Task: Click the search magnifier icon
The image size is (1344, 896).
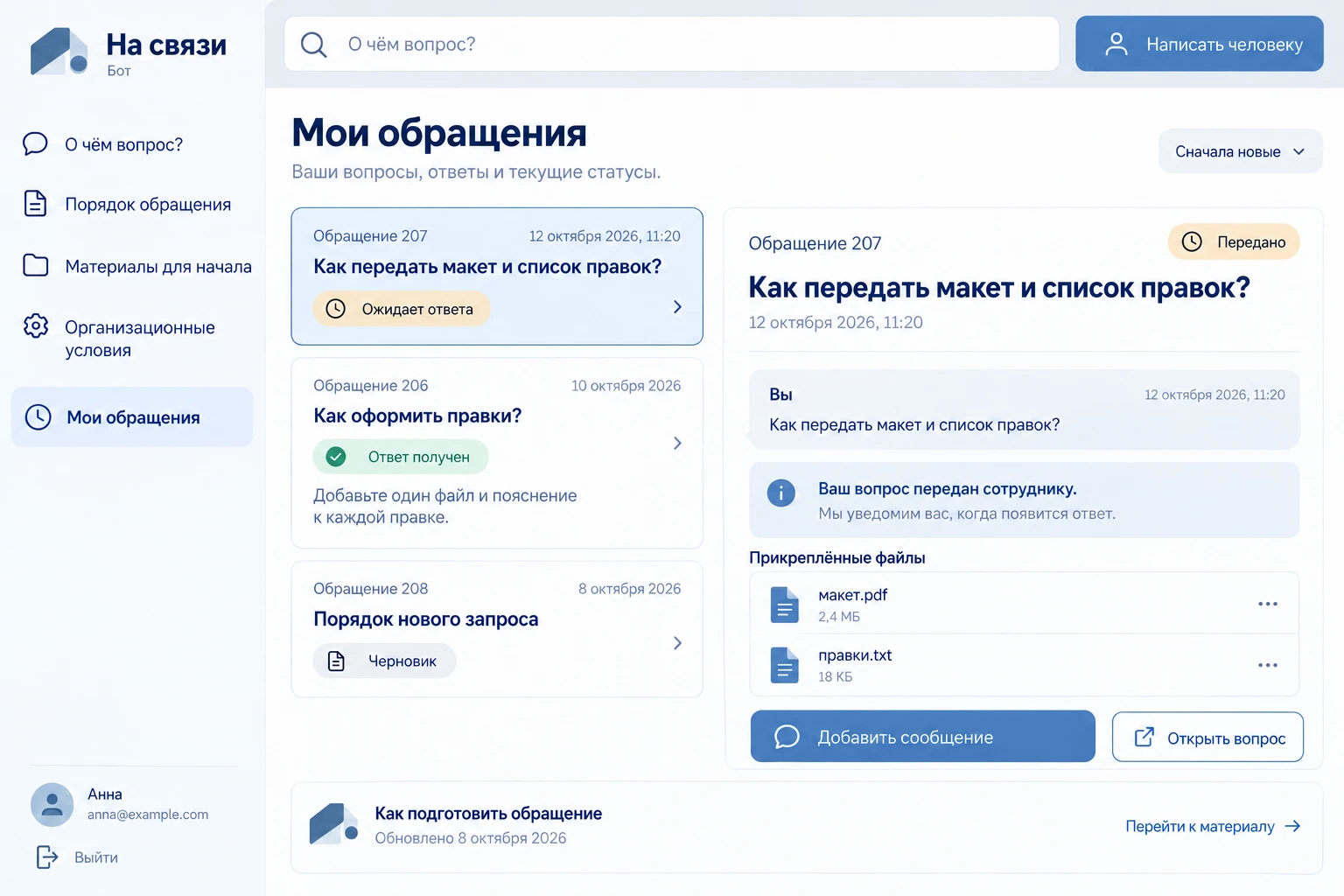Action: tap(313, 44)
